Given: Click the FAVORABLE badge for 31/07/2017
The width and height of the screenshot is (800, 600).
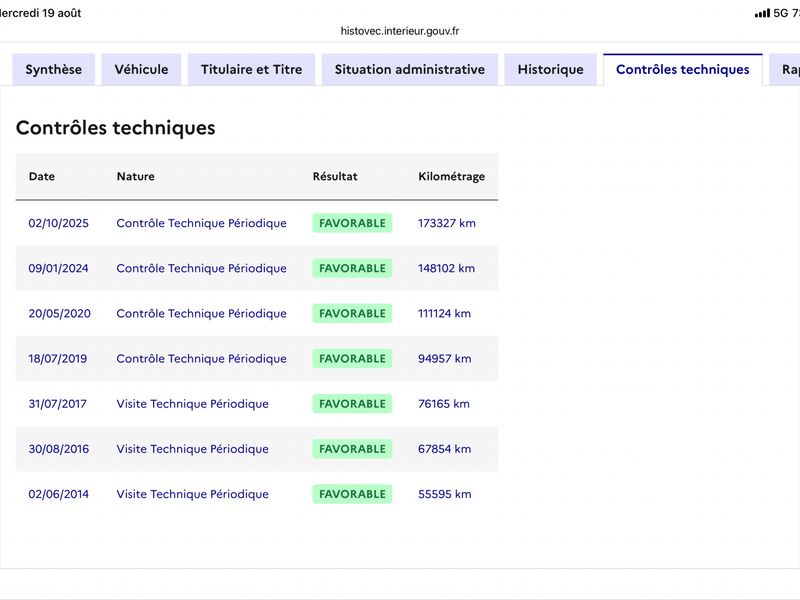Looking at the screenshot, I should [x=352, y=404].
